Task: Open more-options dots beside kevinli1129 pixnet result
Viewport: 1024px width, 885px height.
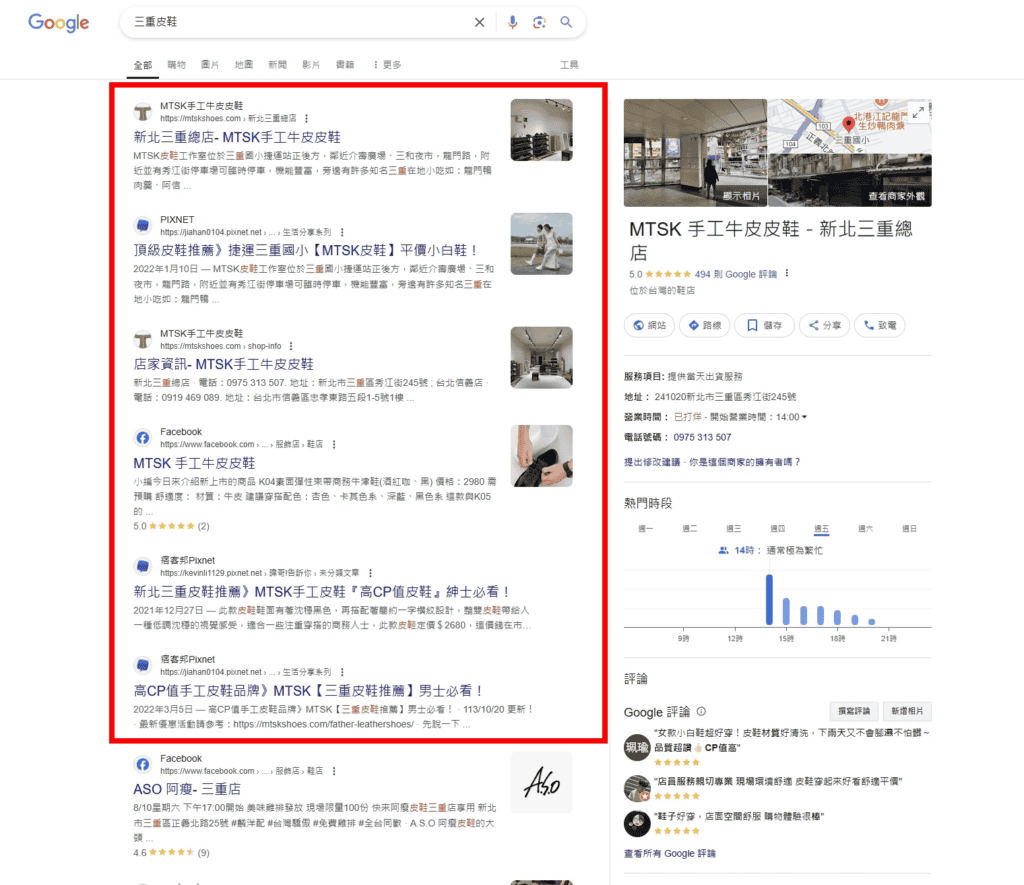Action: [x=370, y=573]
